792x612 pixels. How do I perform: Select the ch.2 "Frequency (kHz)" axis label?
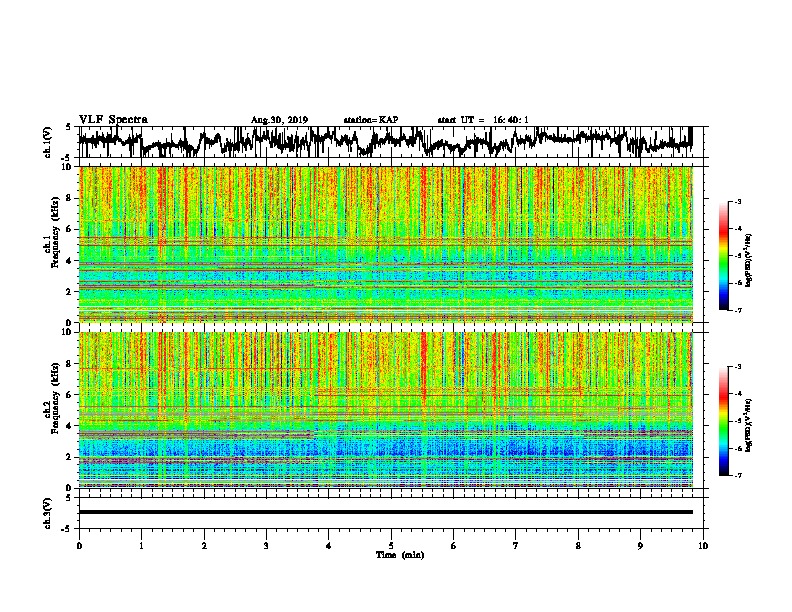pyautogui.click(x=55, y=398)
